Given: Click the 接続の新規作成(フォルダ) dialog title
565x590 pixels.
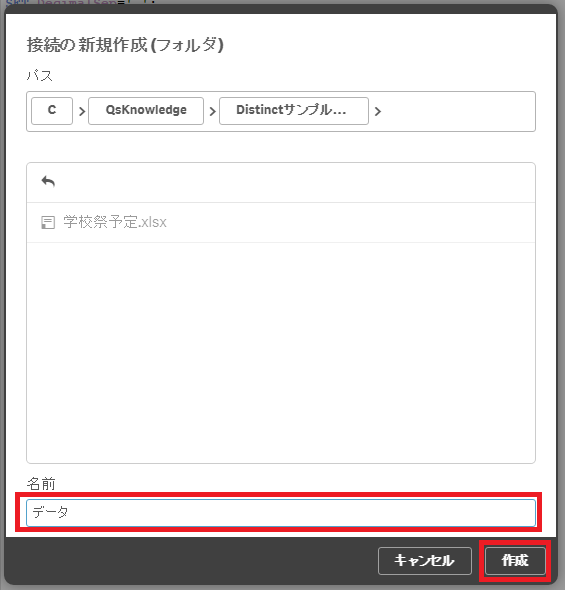Looking at the screenshot, I should coord(125,45).
